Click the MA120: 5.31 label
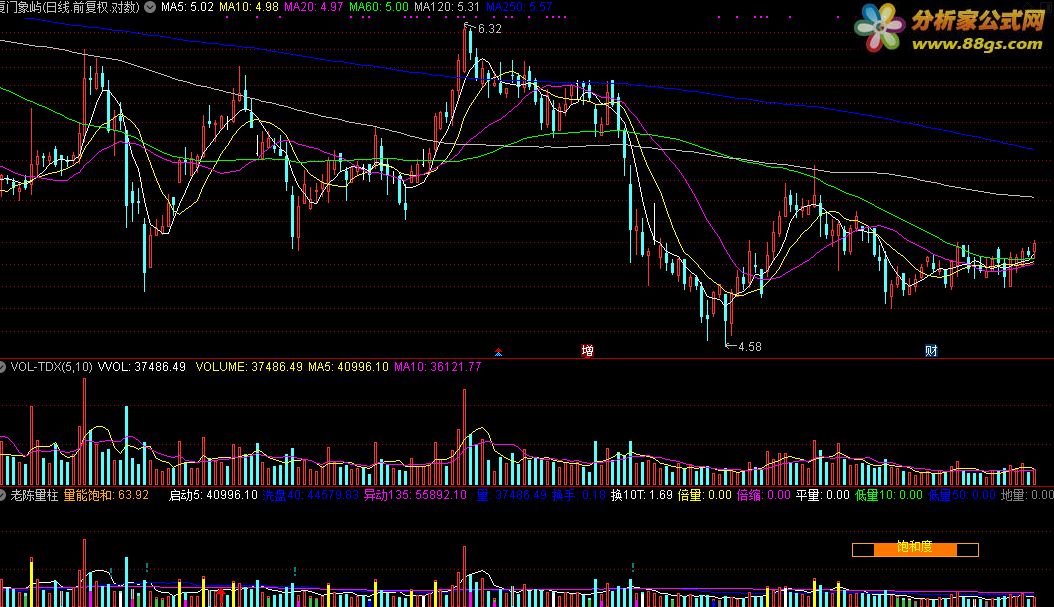 click(447, 7)
